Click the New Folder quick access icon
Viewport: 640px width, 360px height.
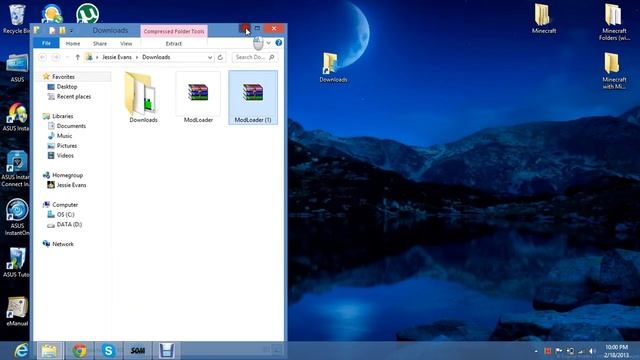click(62, 31)
